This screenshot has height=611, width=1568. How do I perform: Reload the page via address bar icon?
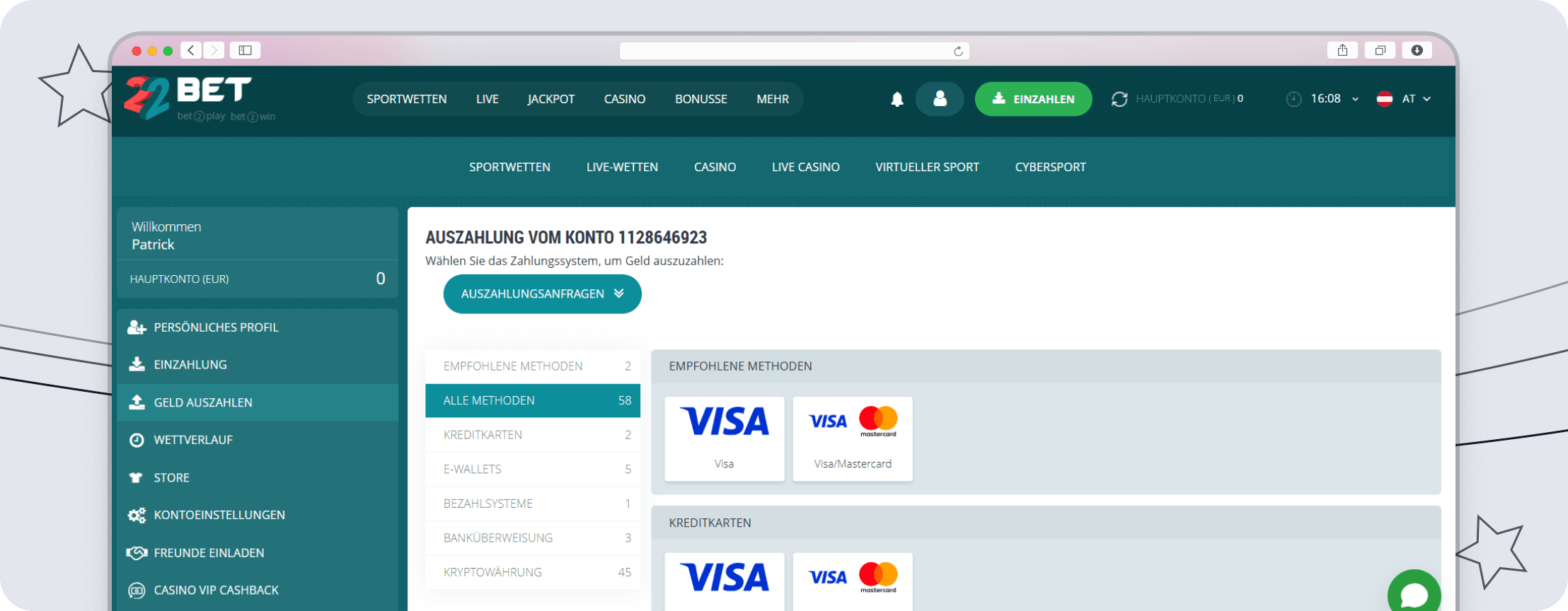point(958,51)
